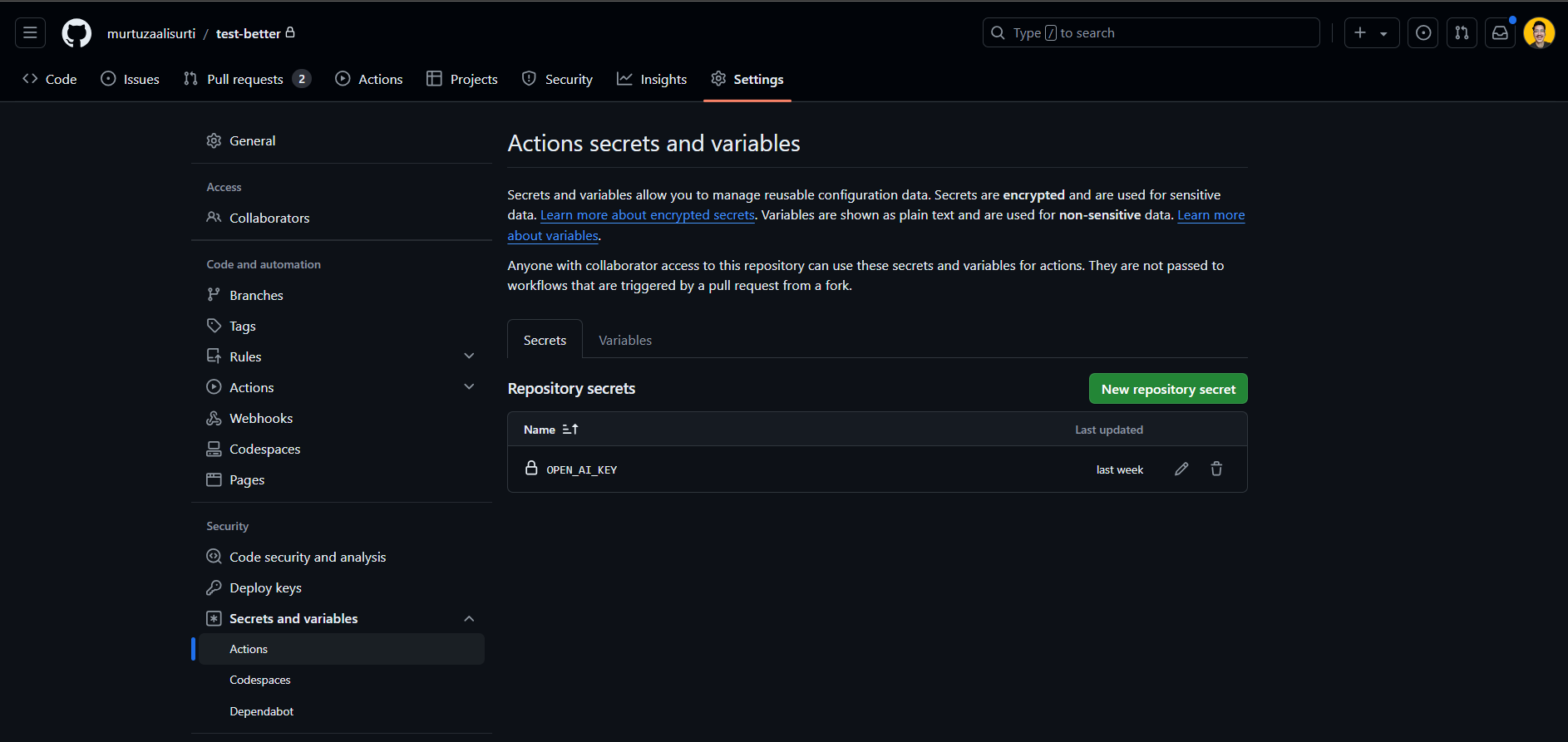Image resolution: width=1568 pixels, height=742 pixels.
Task: Open the Security tab
Action: click(x=558, y=79)
